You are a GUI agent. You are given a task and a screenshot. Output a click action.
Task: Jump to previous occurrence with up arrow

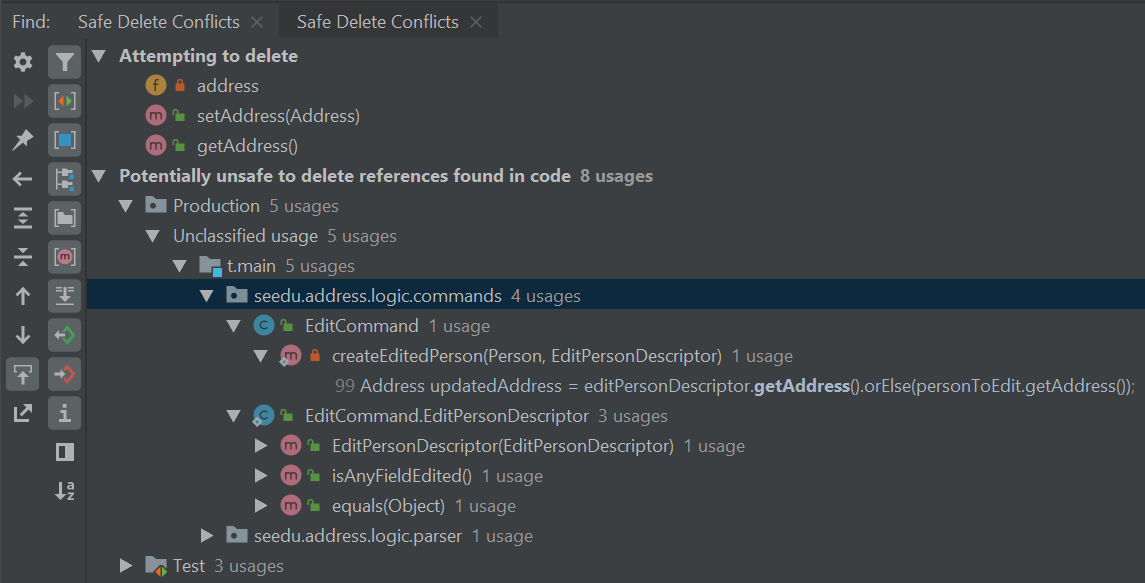pyautogui.click(x=23, y=296)
